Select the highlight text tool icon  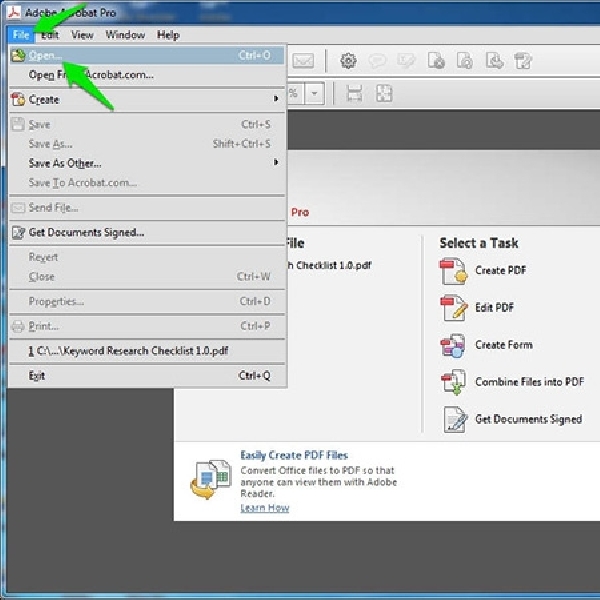(x=406, y=61)
